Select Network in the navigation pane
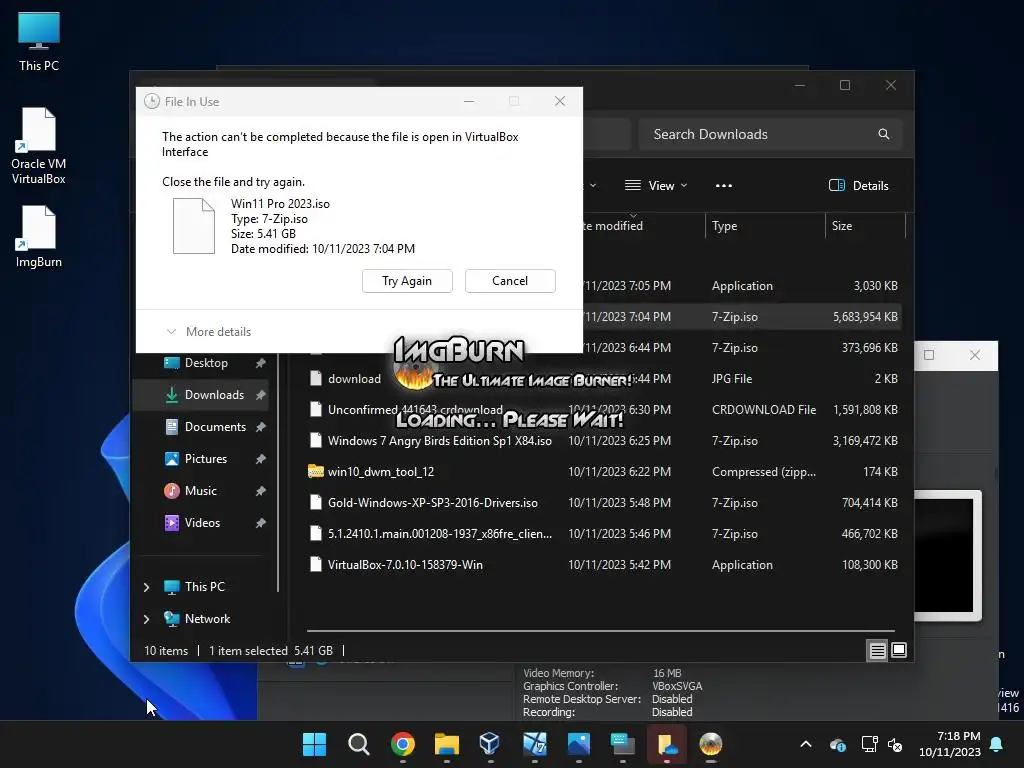This screenshot has width=1024, height=768. pyautogui.click(x=207, y=619)
